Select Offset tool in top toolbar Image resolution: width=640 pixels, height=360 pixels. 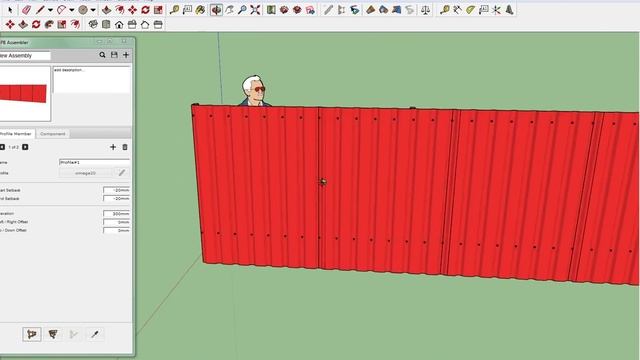click(x=120, y=10)
